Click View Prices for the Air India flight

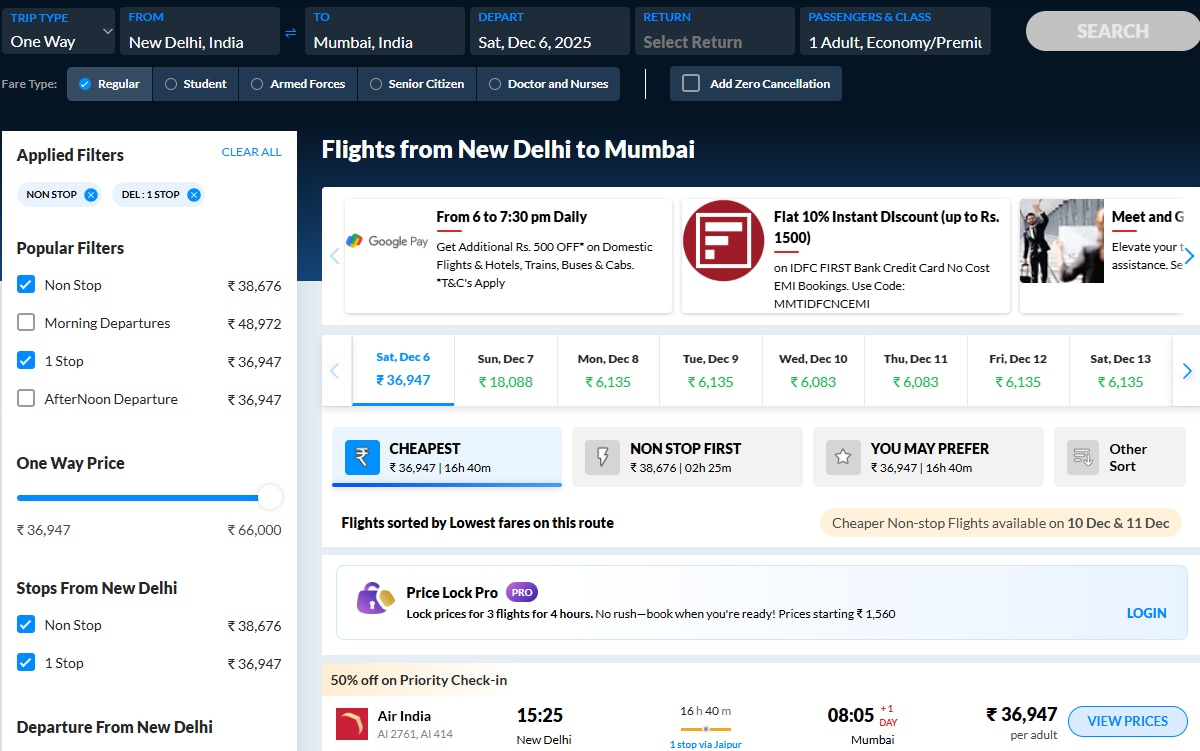click(1127, 721)
